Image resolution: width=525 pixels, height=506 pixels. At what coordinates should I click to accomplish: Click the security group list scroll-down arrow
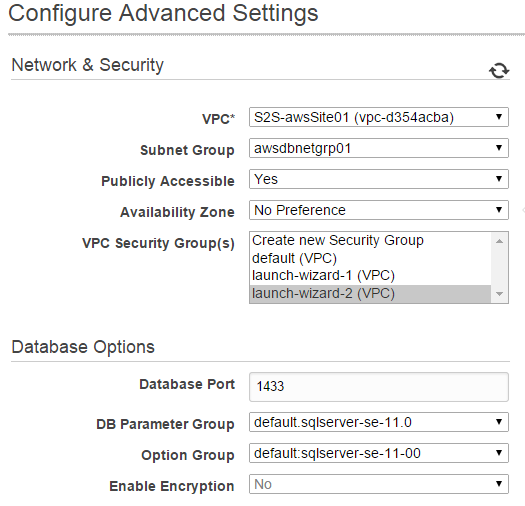coord(500,294)
